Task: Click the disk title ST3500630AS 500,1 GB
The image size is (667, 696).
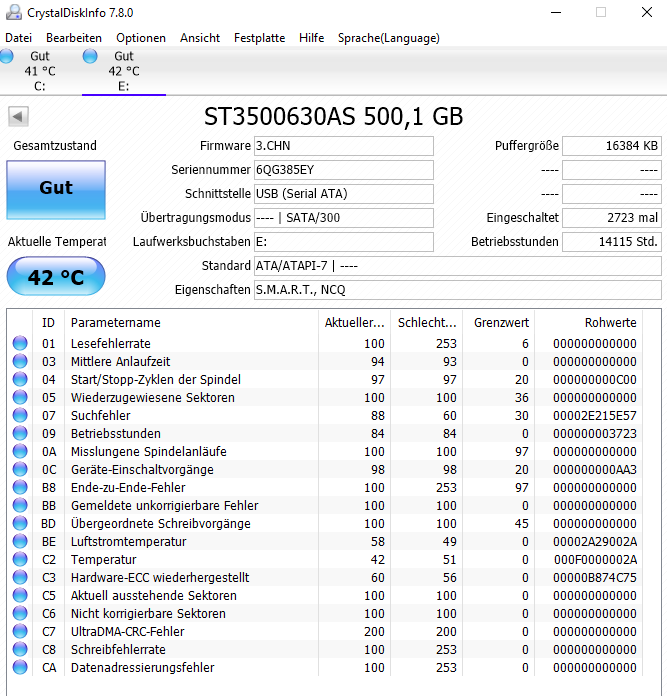Action: click(x=333, y=117)
